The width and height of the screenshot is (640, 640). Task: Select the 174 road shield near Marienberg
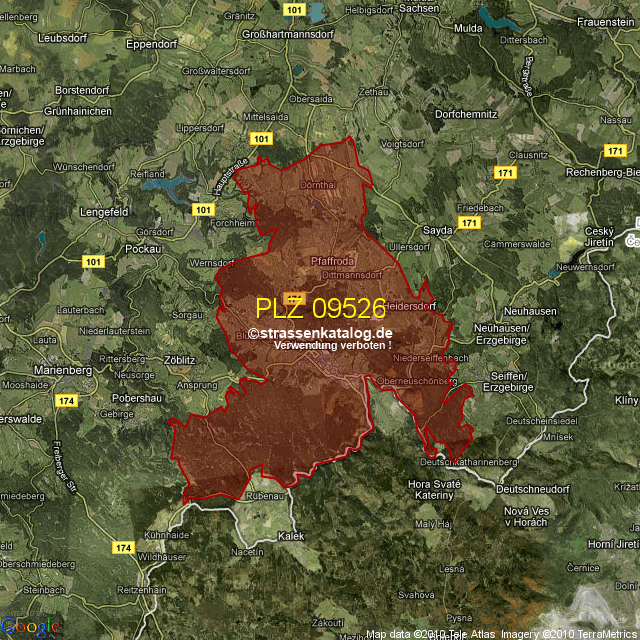(x=66, y=400)
